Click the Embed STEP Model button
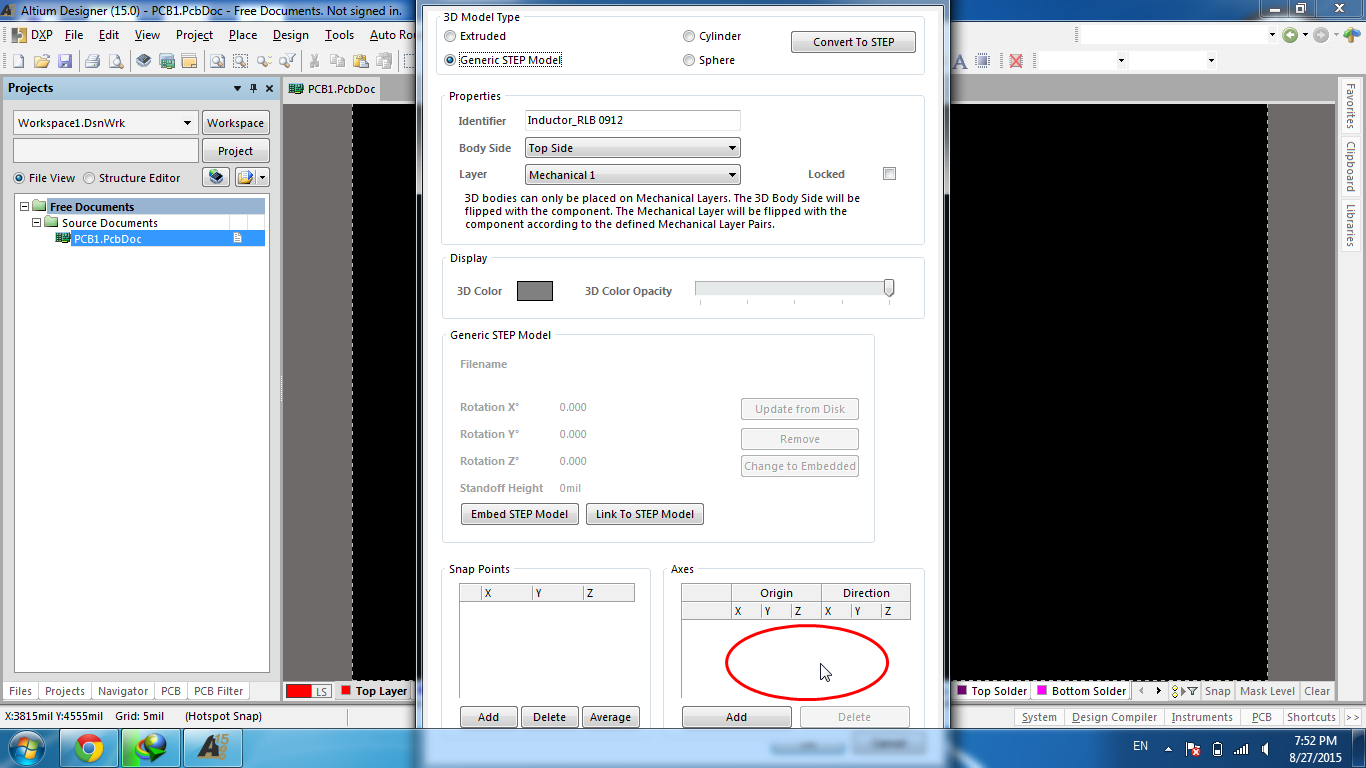Screen dimensions: 1366x768 [519, 514]
